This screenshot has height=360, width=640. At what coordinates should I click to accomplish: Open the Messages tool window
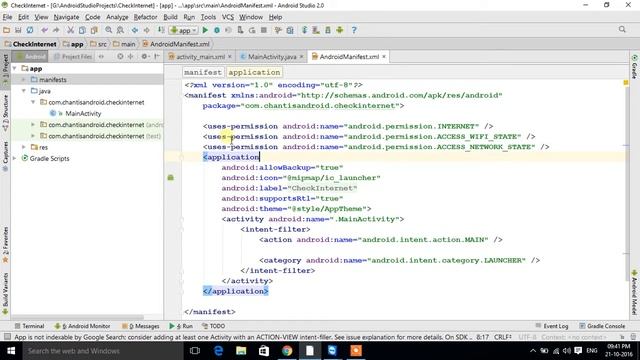pos(141,326)
